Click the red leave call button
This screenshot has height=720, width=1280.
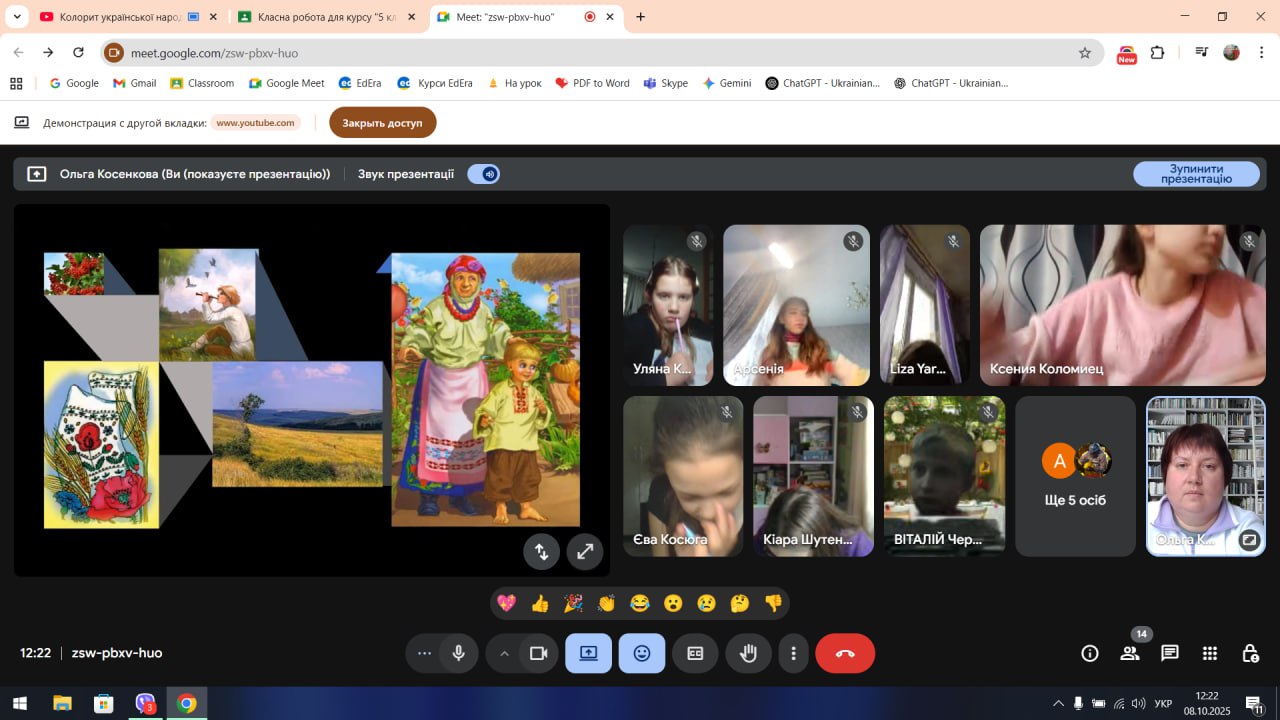coord(845,654)
